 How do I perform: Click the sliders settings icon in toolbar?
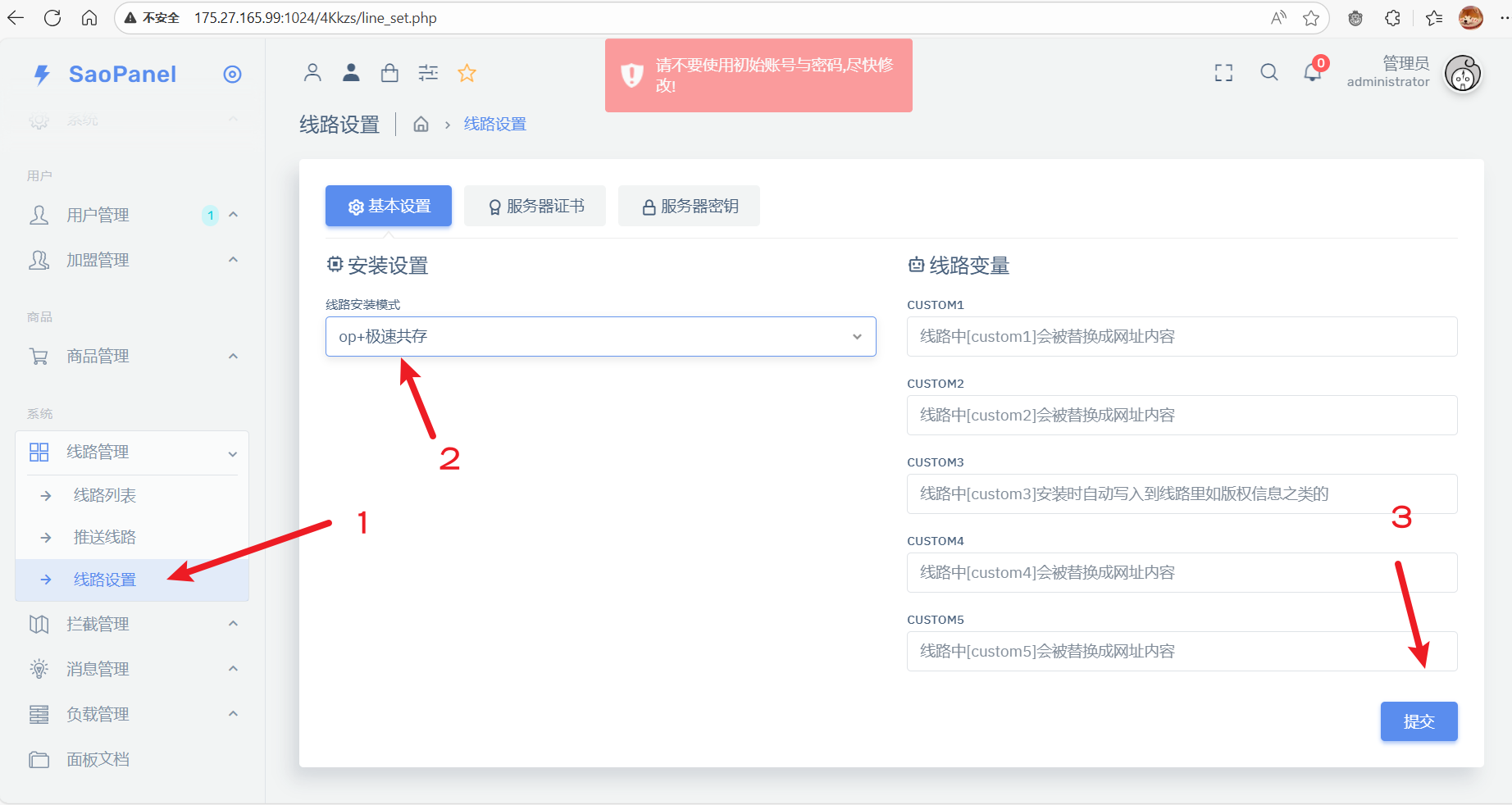point(428,73)
